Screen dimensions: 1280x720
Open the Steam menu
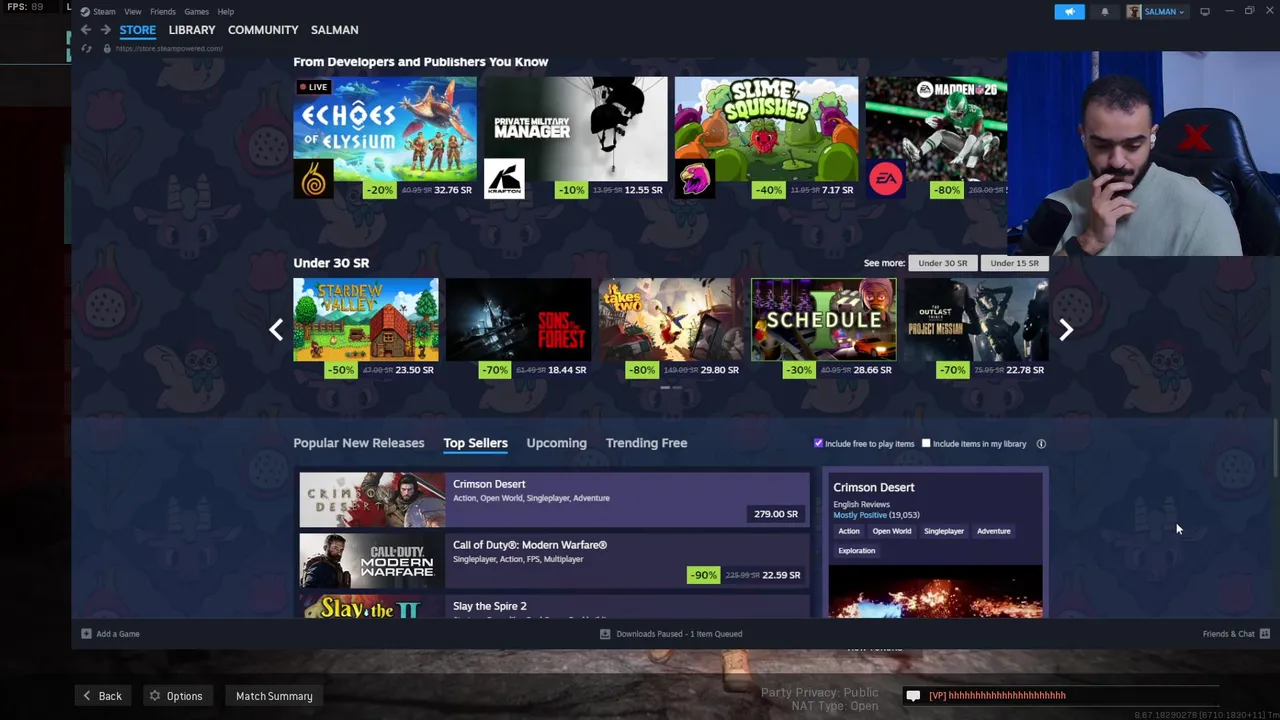coord(104,12)
